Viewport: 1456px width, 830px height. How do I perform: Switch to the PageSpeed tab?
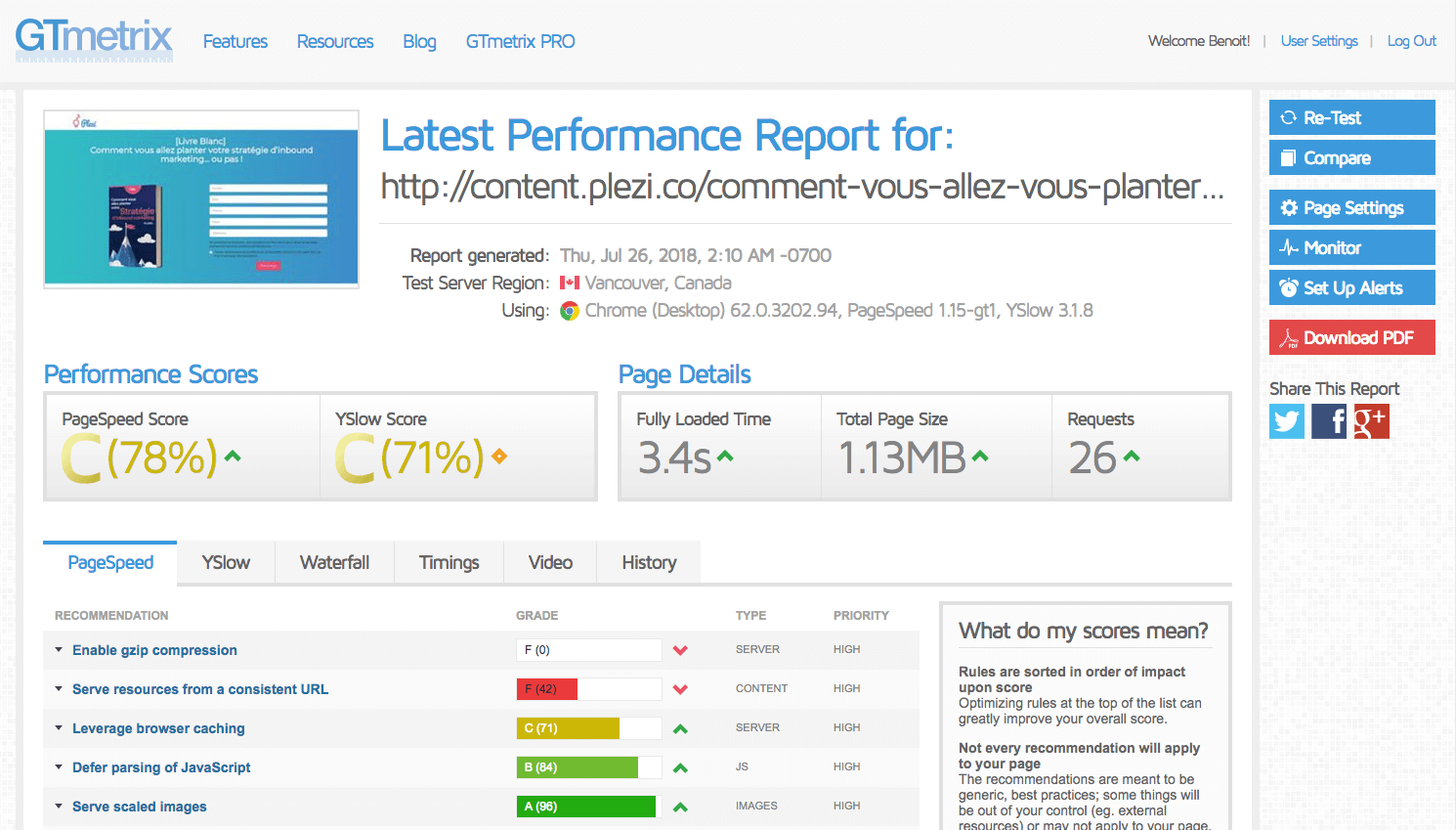tap(110, 563)
